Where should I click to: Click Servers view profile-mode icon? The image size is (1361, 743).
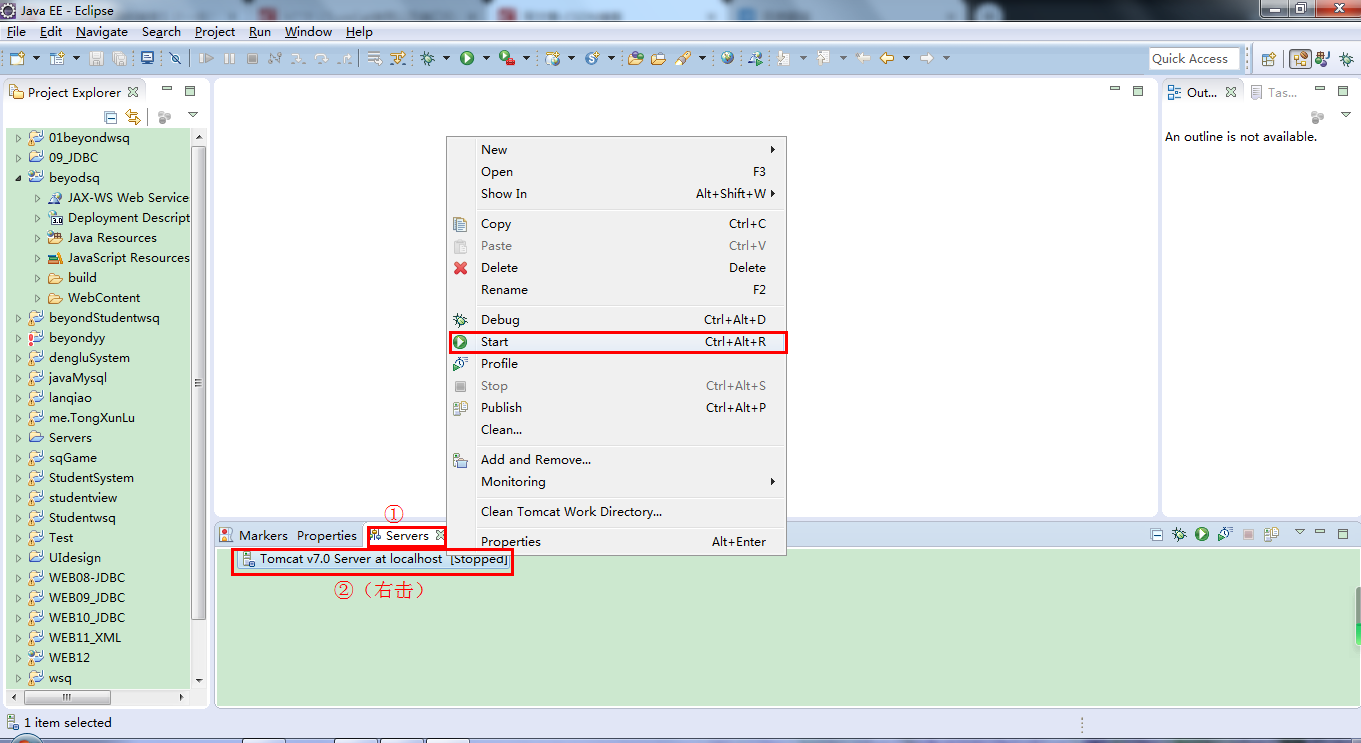click(x=1225, y=535)
